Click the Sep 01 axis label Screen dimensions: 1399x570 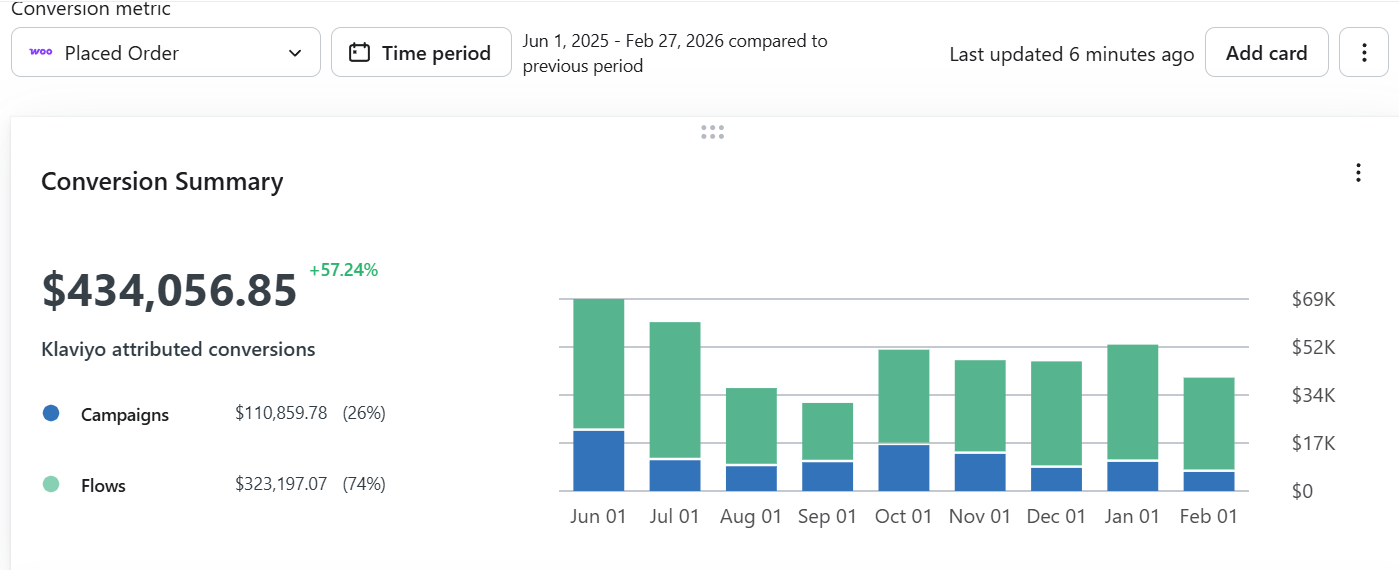pos(828,517)
